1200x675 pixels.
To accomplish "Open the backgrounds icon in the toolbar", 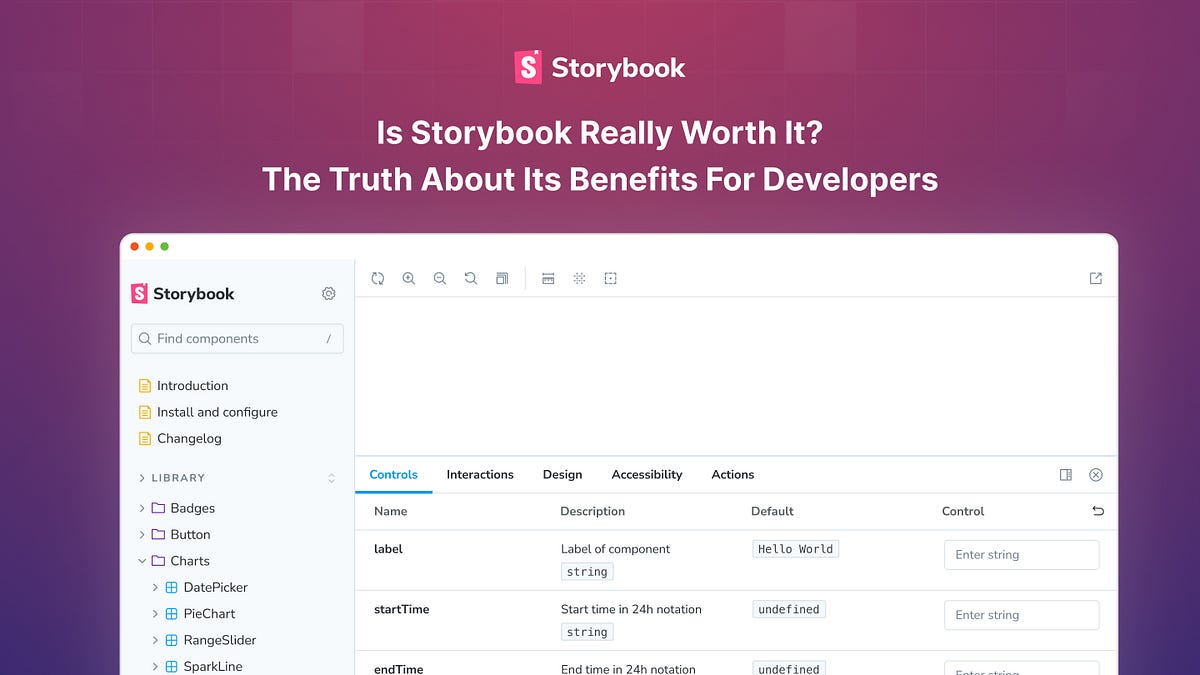I will [x=502, y=278].
